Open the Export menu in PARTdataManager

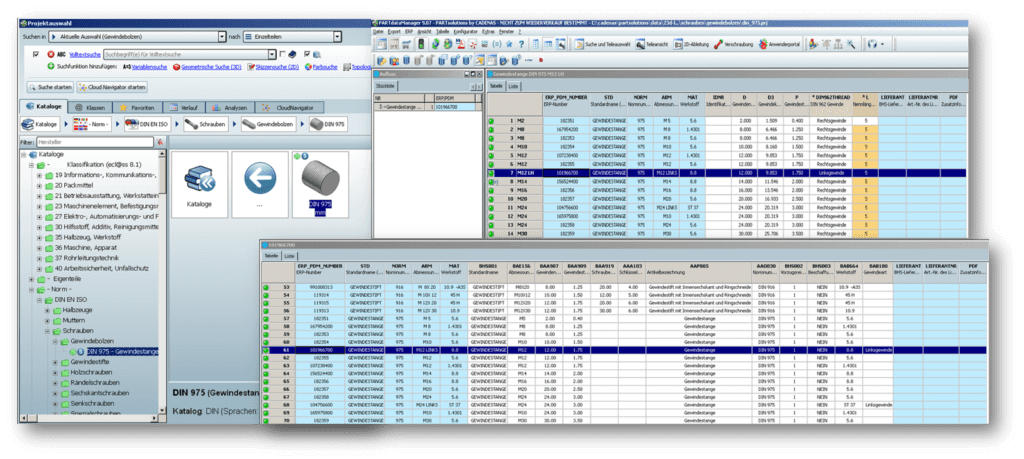tap(394, 31)
